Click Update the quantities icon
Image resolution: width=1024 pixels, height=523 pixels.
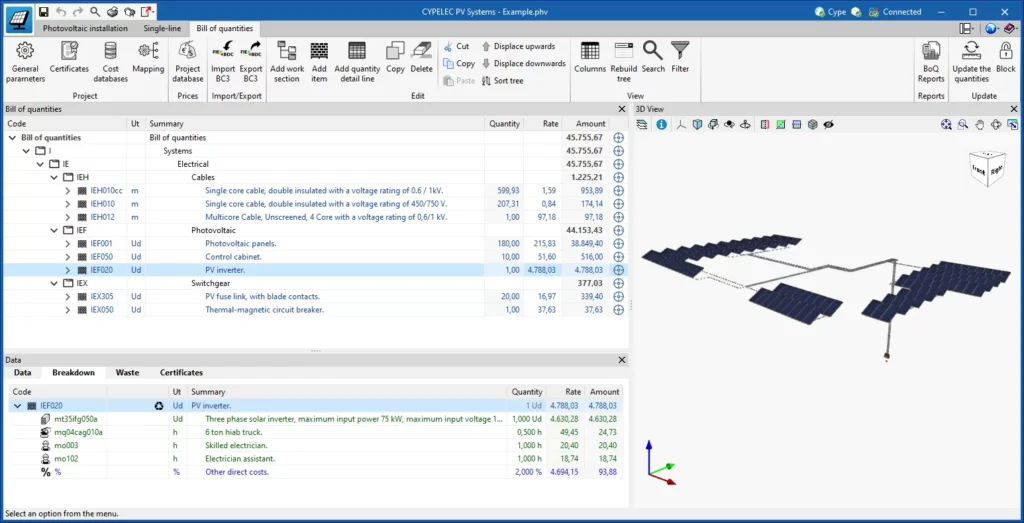[x=971, y=60]
